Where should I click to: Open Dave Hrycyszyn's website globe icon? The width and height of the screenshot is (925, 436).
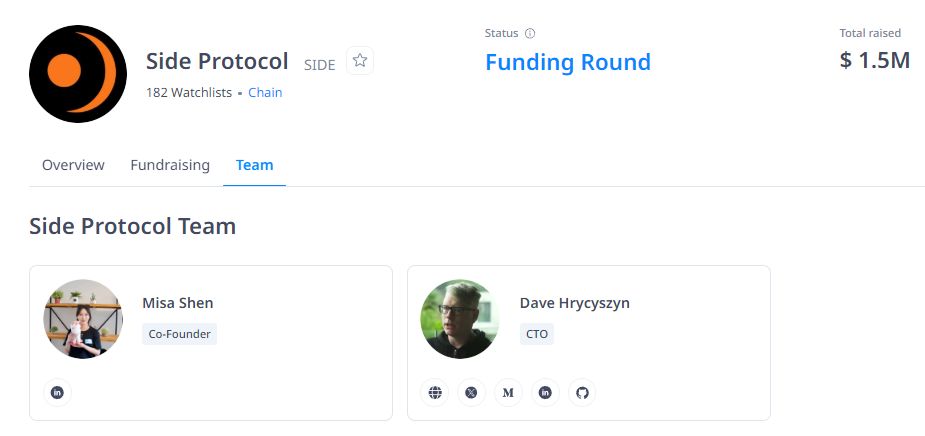click(435, 393)
